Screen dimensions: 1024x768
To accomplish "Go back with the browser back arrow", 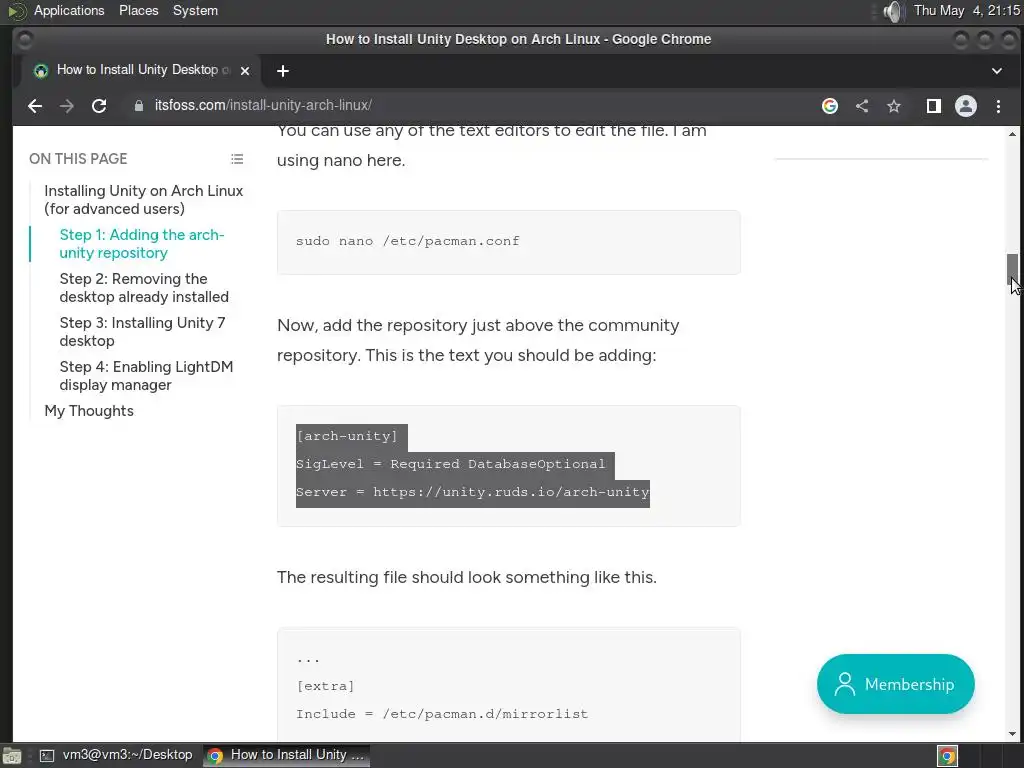I will 35,106.
